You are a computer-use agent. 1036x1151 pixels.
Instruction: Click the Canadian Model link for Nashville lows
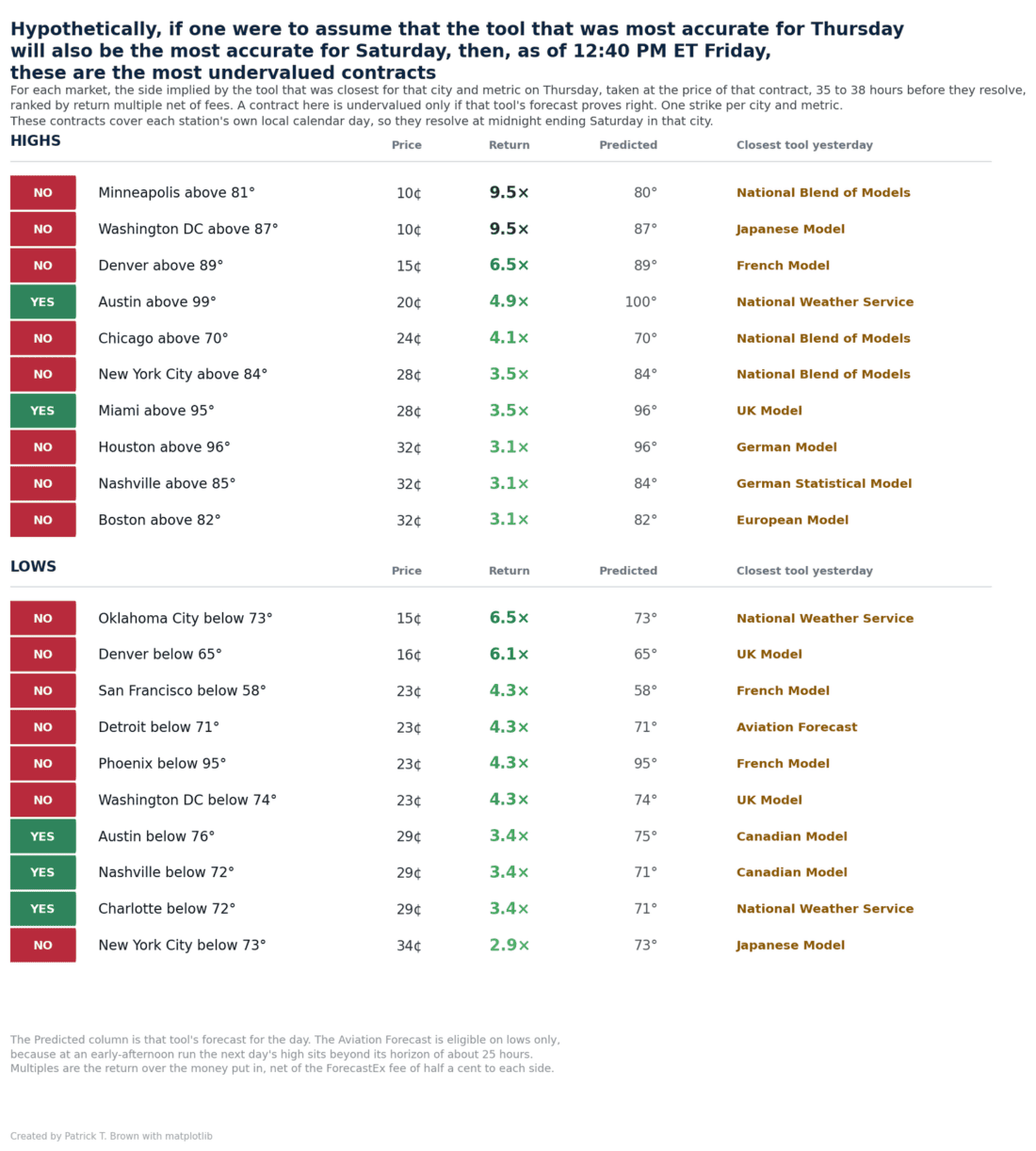[792, 873]
